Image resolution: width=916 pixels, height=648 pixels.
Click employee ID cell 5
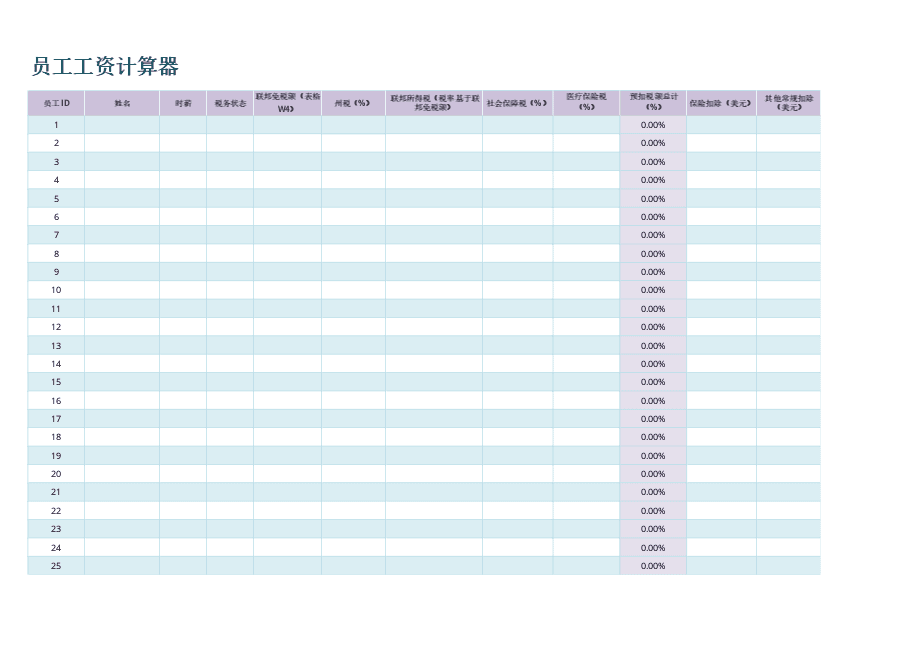56,199
